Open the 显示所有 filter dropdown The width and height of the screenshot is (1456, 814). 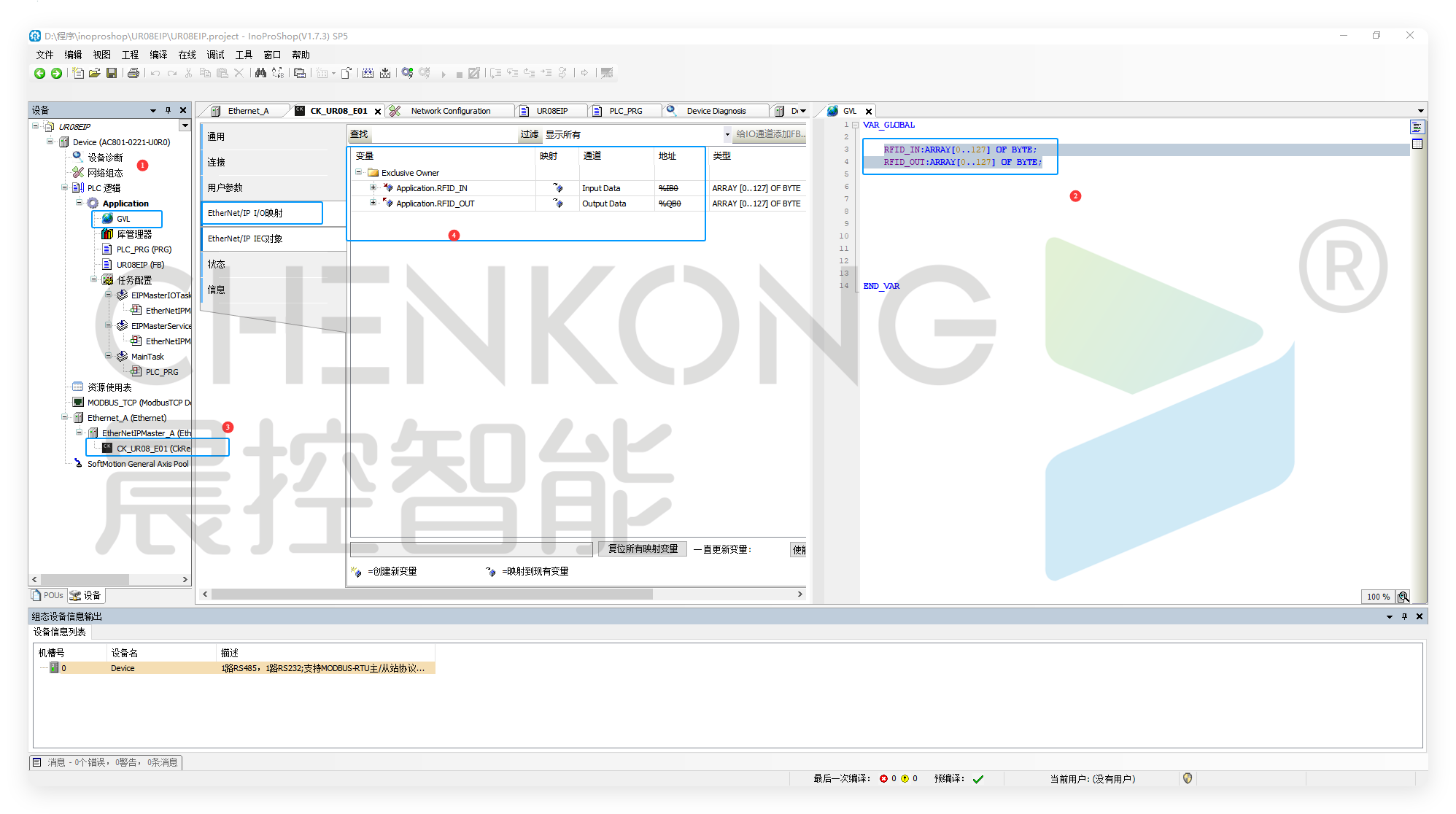(x=727, y=134)
